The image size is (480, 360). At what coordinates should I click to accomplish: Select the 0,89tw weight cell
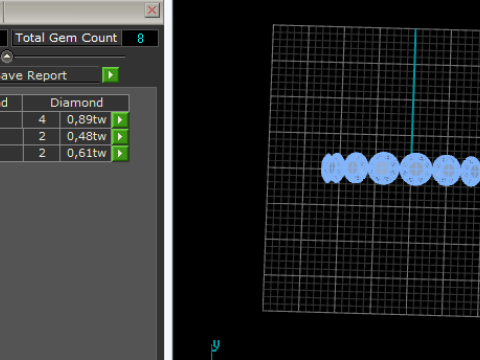[x=86, y=120]
